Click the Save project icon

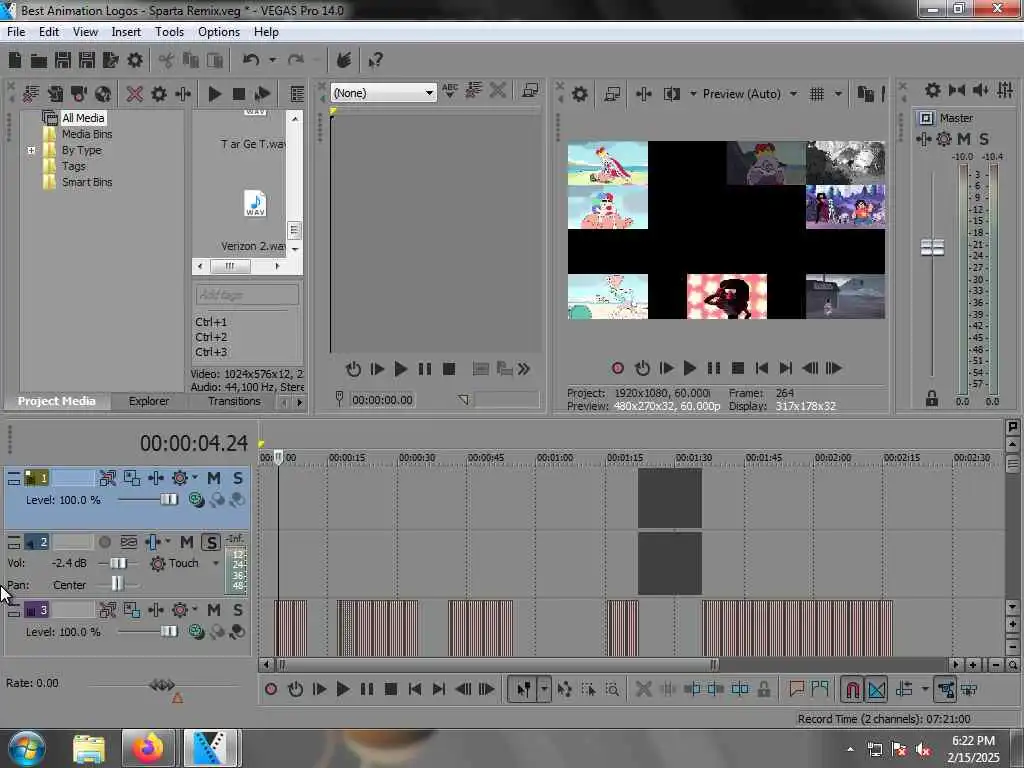coord(63,61)
